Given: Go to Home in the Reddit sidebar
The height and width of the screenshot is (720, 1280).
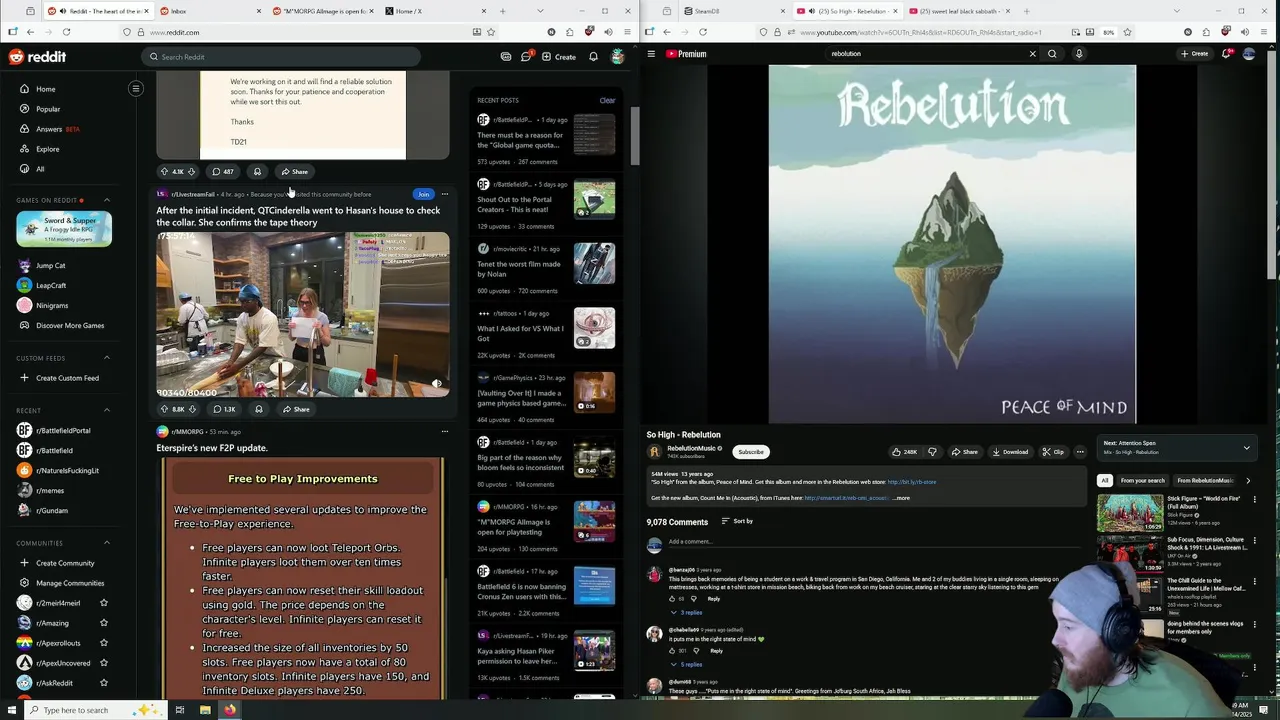Looking at the screenshot, I should point(46,89).
